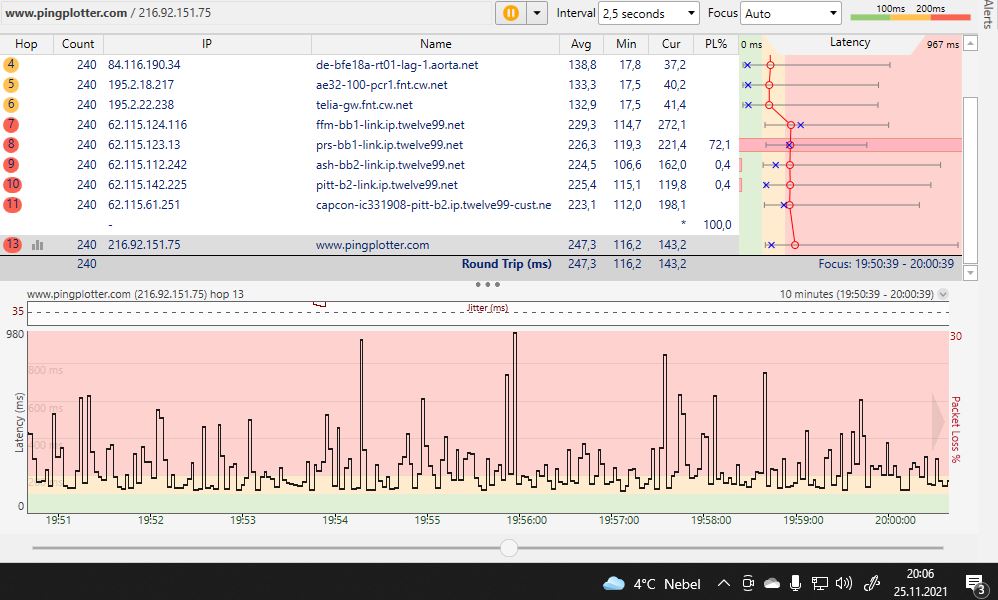Select the hop 9 red circle icon
The width and height of the screenshot is (998, 600).
click(x=11, y=165)
